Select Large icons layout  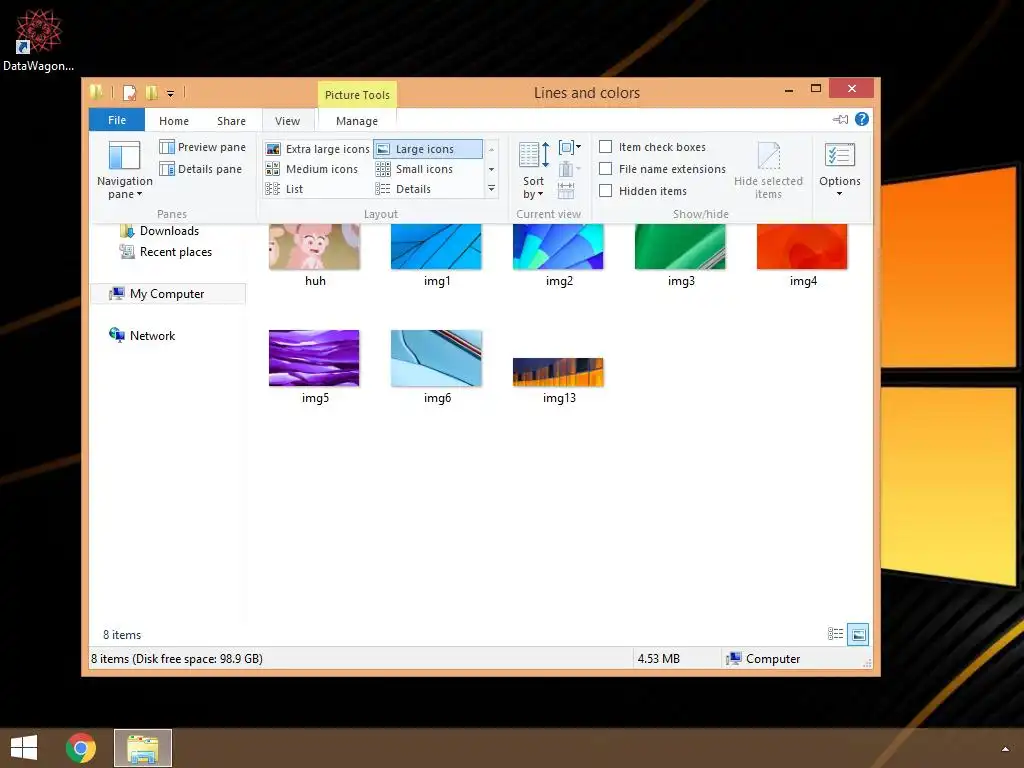pos(428,149)
